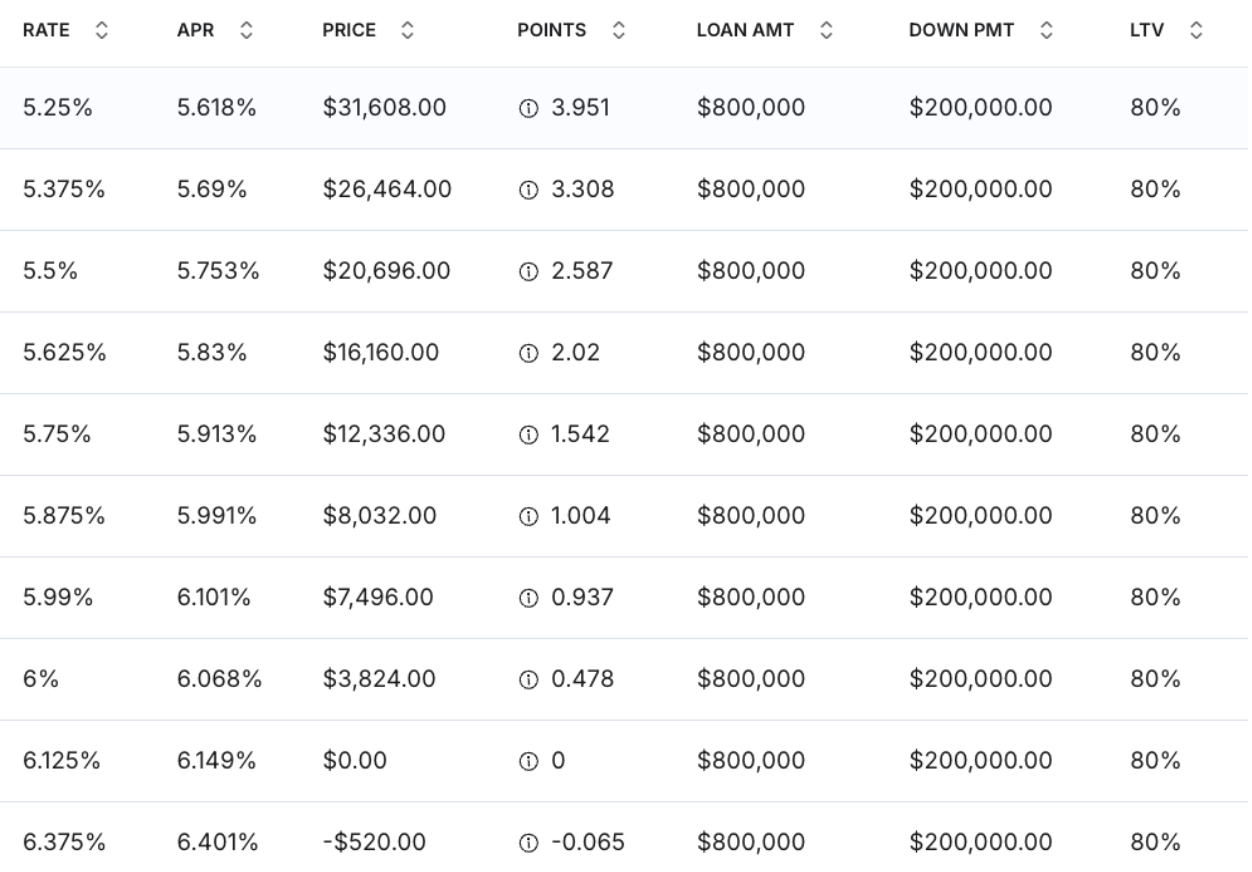1252x872 pixels.
Task: Click the 6.068% APR value
Action: point(220,679)
